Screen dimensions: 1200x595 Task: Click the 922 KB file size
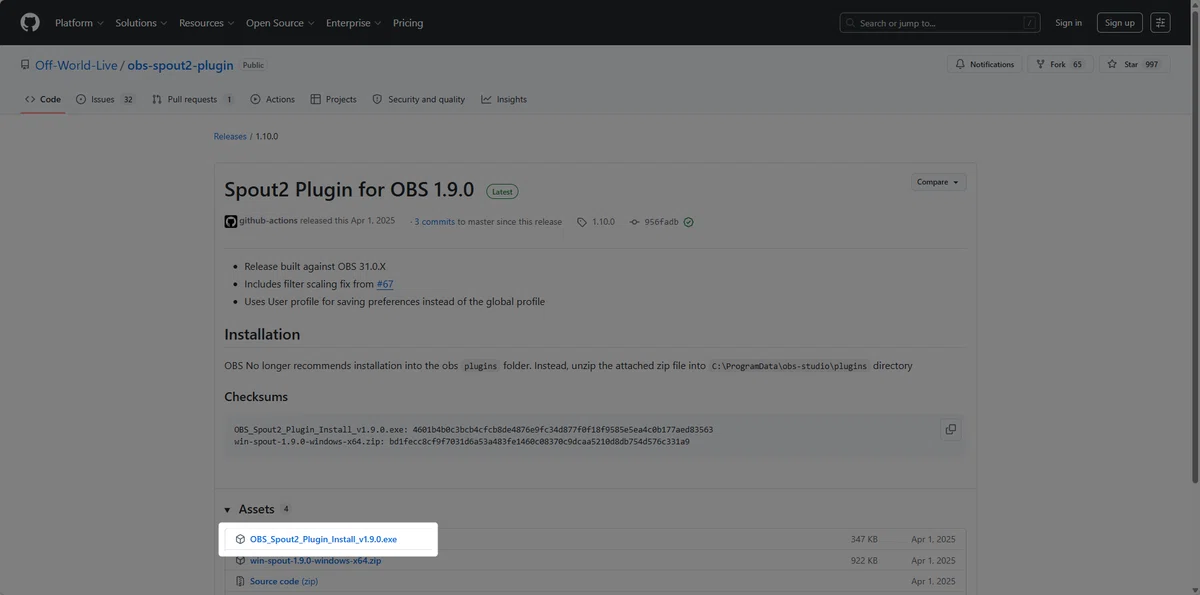864,561
